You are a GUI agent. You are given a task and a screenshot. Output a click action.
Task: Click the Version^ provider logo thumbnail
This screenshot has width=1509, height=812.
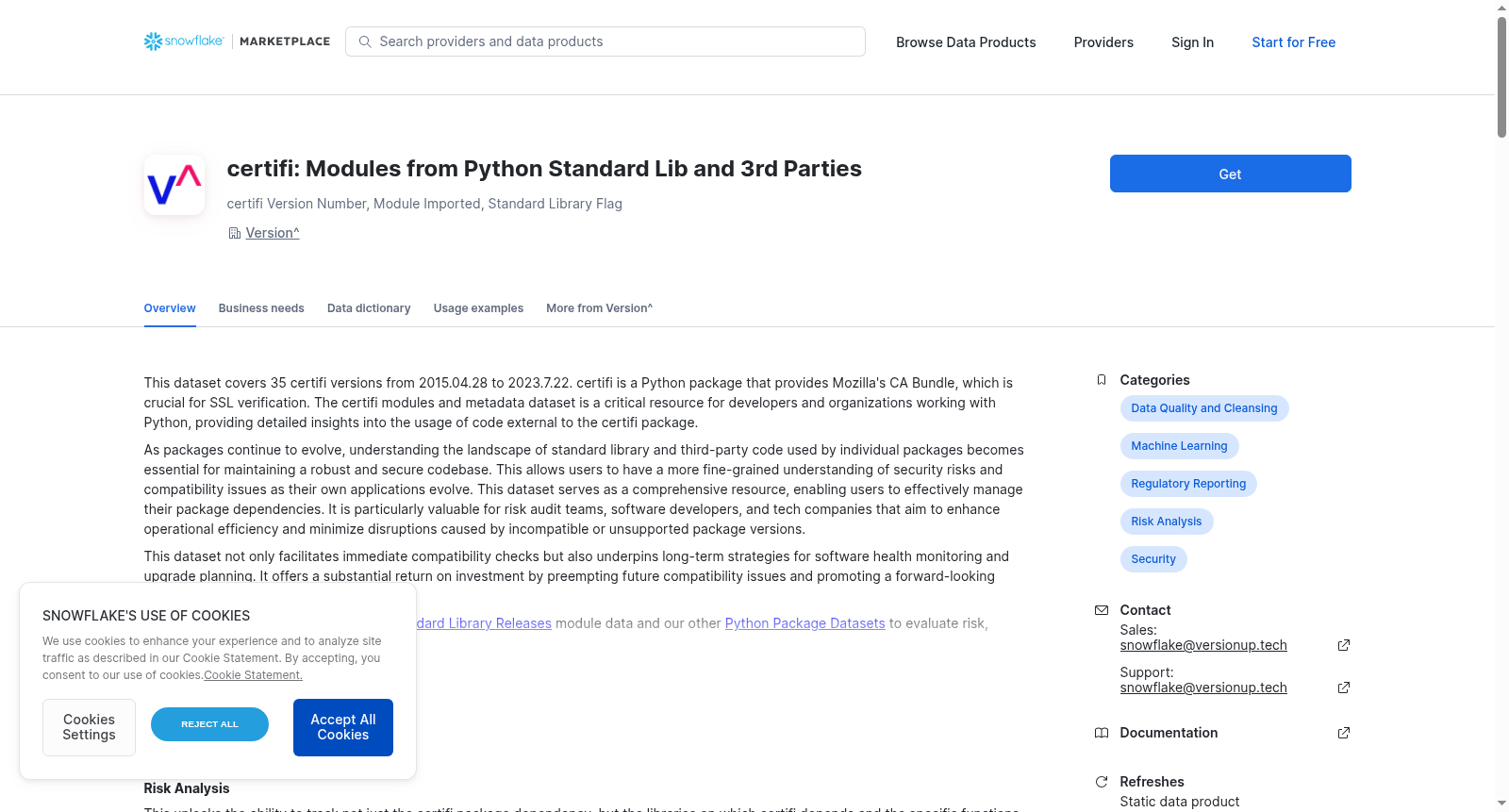click(174, 185)
